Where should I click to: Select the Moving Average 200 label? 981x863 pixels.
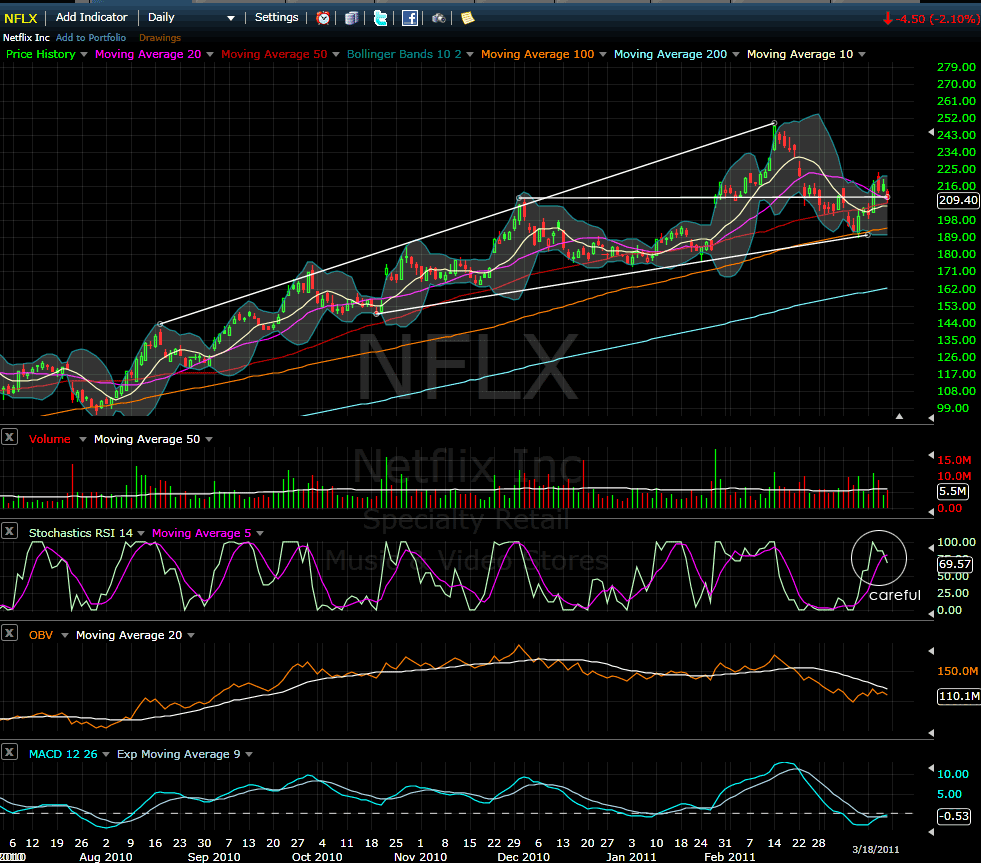coord(670,54)
